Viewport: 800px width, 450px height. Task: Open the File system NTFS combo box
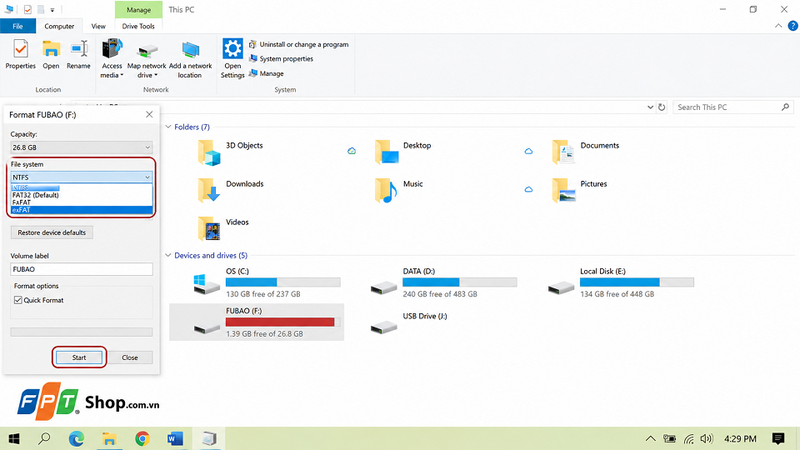(x=82, y=177)
